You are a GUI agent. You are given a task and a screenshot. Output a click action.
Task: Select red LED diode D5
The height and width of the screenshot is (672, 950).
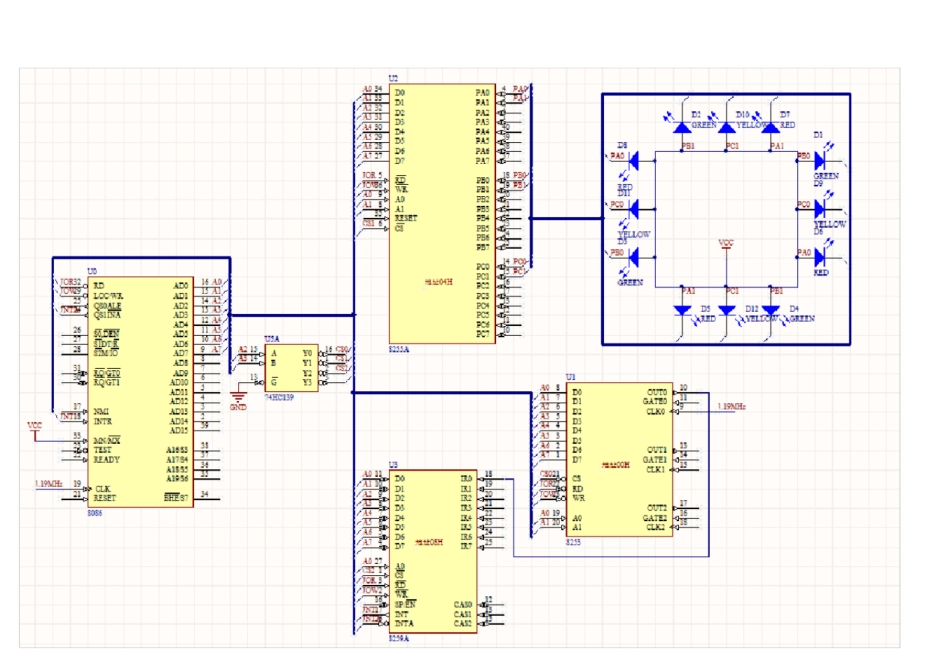pyautogui.click(x=682, y=309)
